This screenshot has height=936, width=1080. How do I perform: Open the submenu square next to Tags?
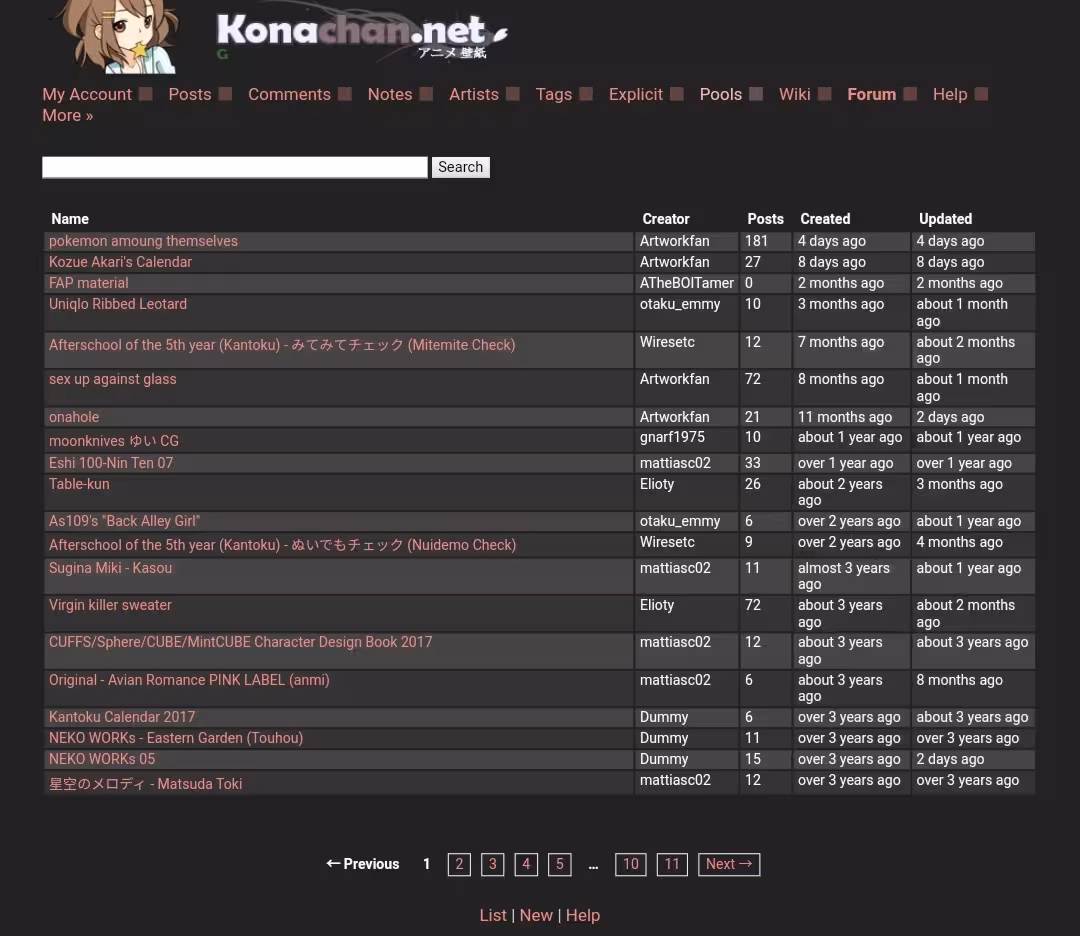(586, 94)
